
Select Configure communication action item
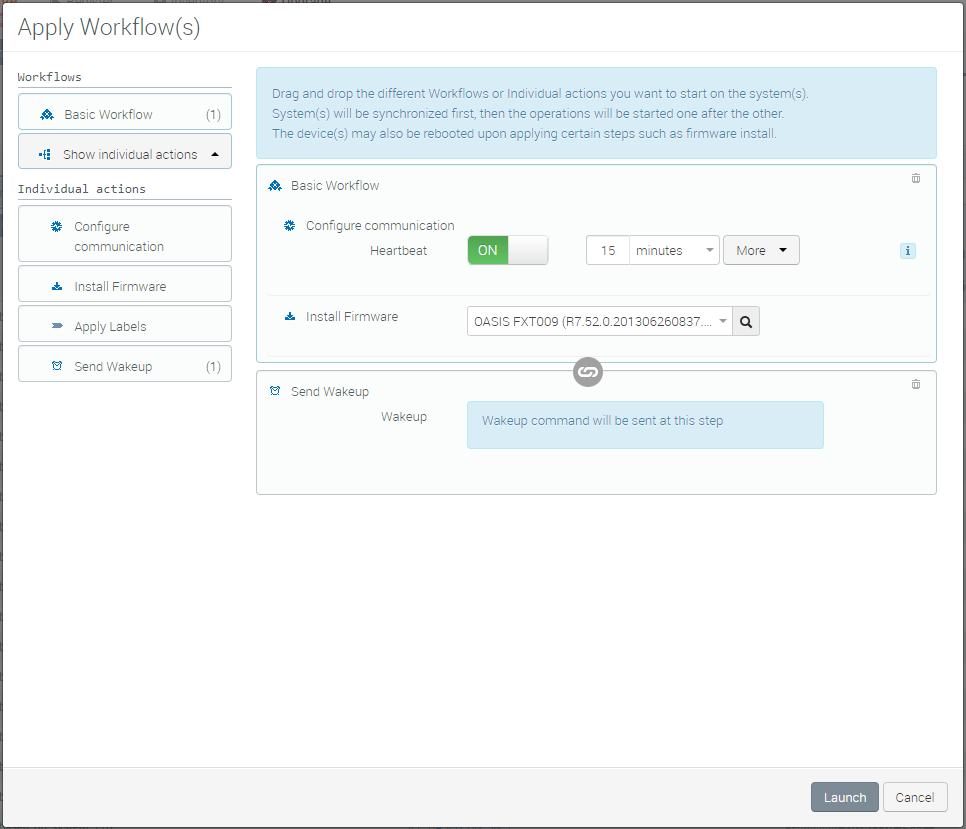pyautogui.click(x=125, y=236)
